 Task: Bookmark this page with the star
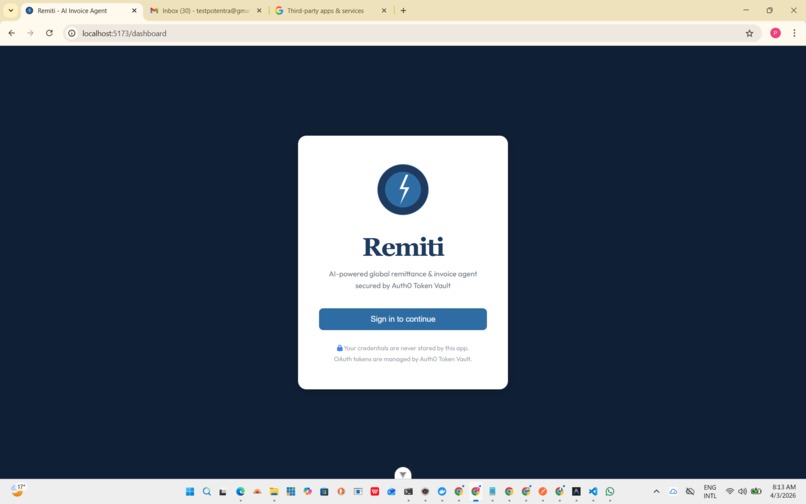click(x=749, y=33)
